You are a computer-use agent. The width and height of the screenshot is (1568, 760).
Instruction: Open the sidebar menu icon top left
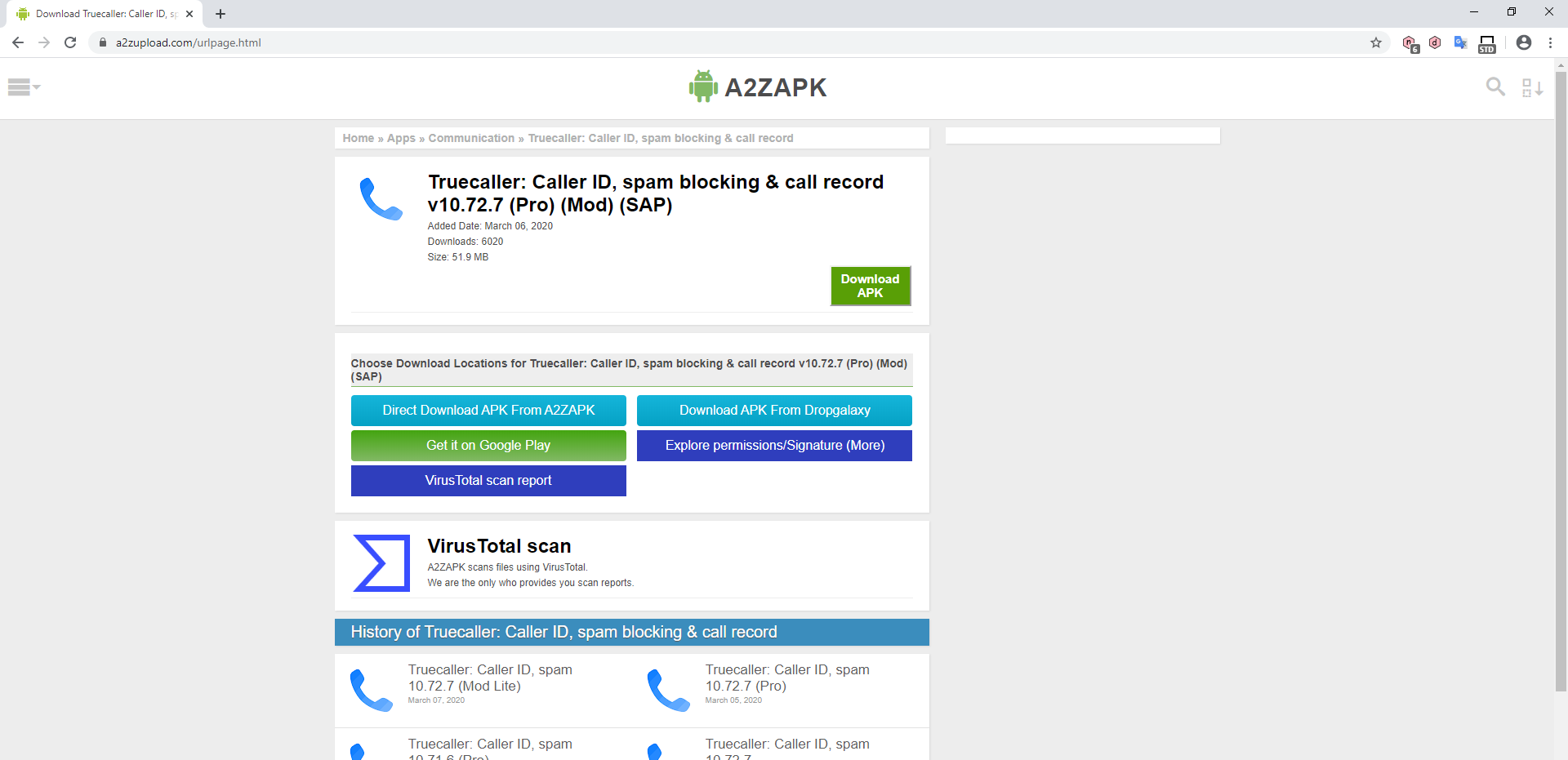[20, 86]
